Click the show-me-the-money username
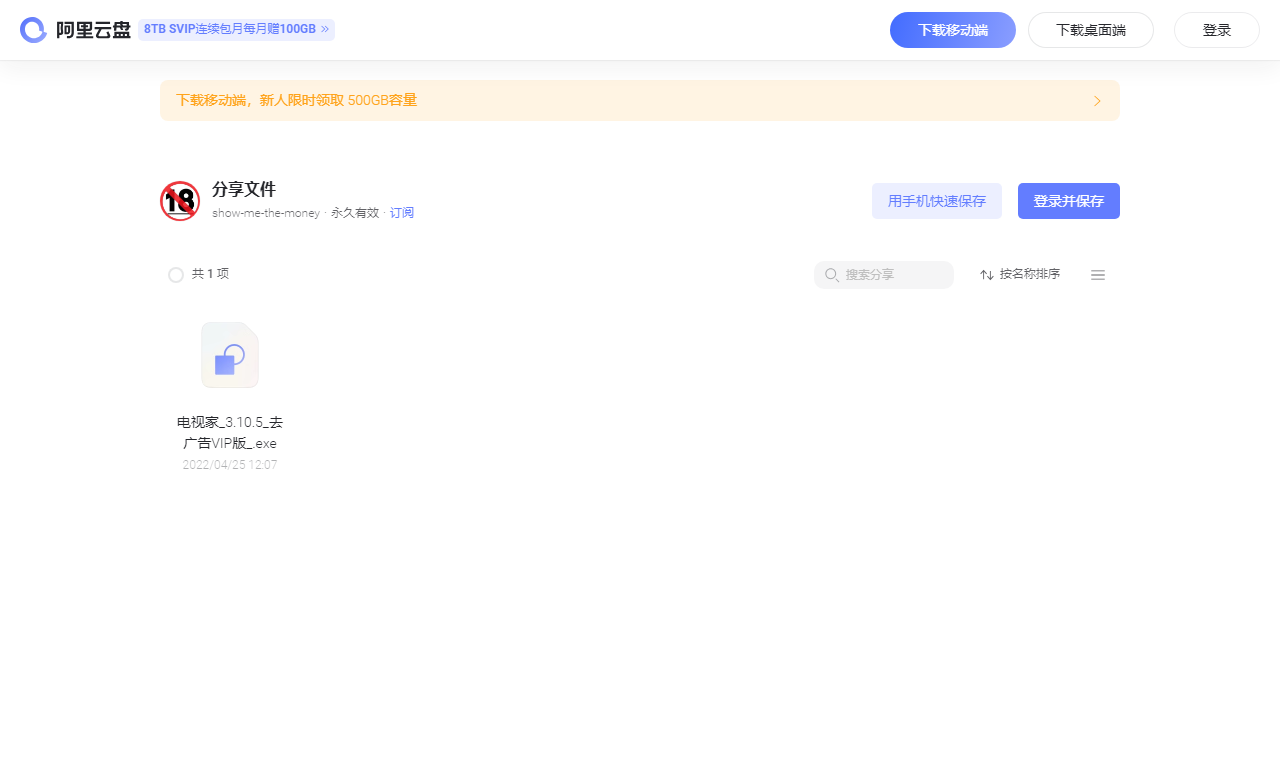Screen dimensions: 1280x768 pyautogui.click(x=266, y=213)
